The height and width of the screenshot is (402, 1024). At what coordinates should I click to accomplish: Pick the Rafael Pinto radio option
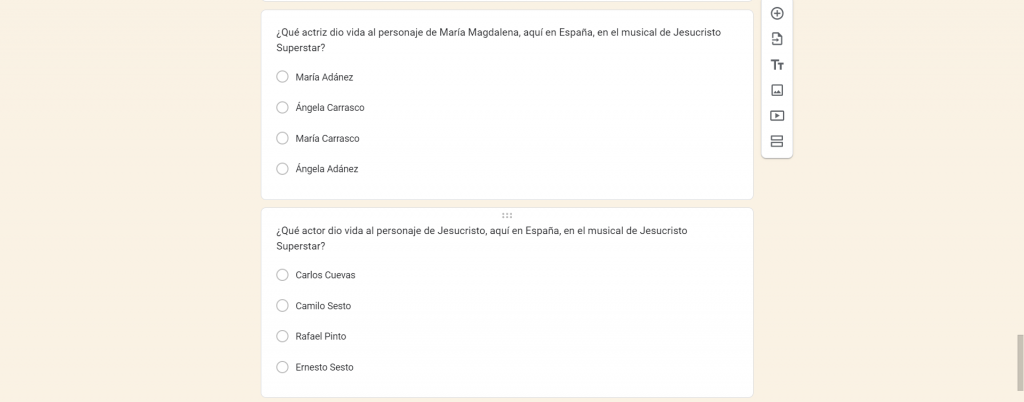282,336
